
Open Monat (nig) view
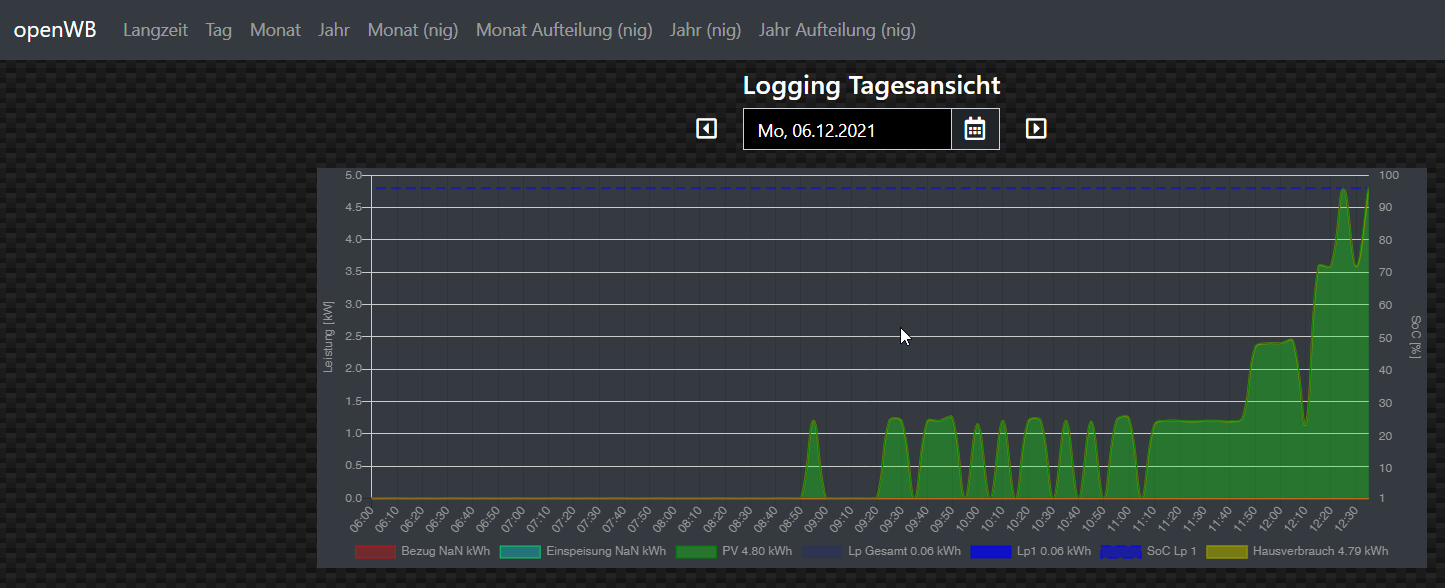click(413, 30)
